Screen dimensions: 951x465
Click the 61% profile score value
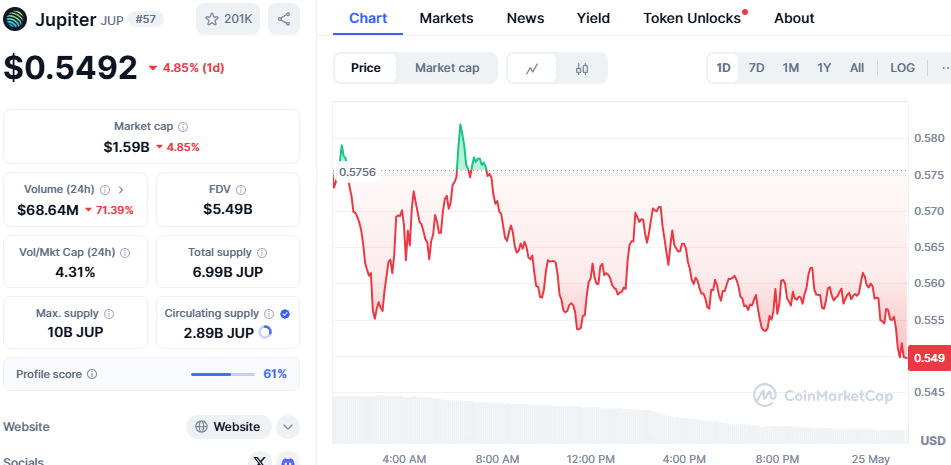[275, 374]
